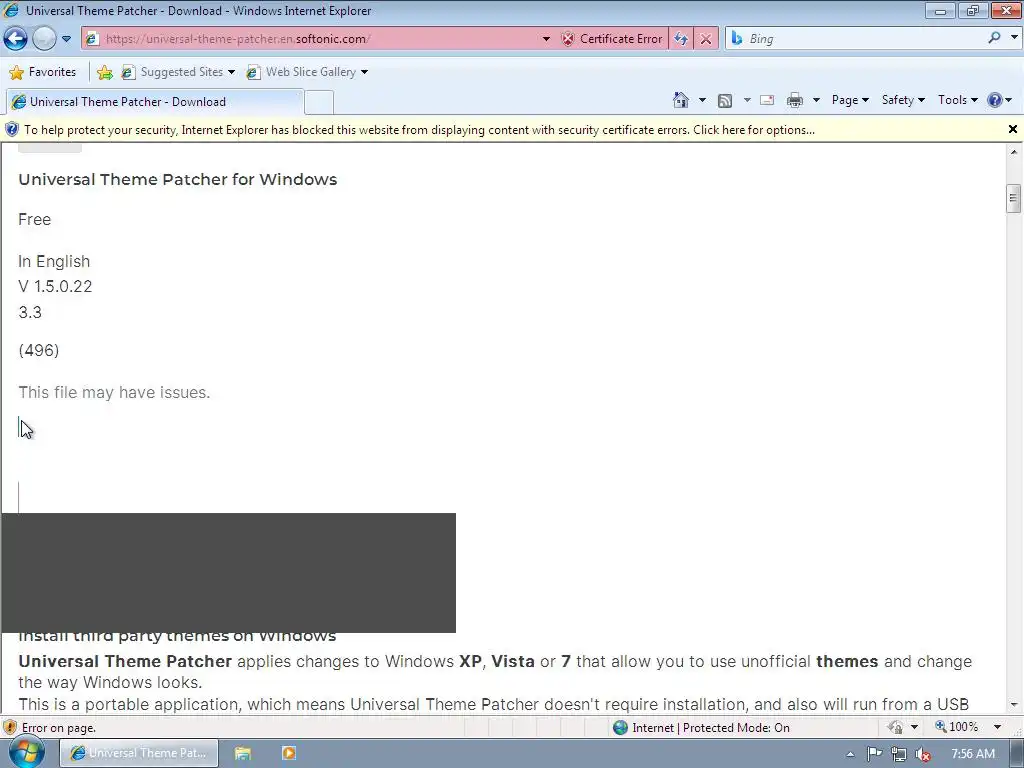This screenshot has height=768, width=1024.
Task: Open the Windows Start button
Action: pyautogui.click(x=26, y=753)
